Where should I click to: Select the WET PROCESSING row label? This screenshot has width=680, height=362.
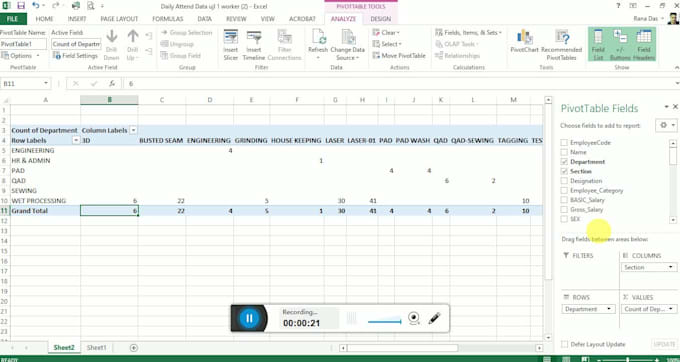39,201
